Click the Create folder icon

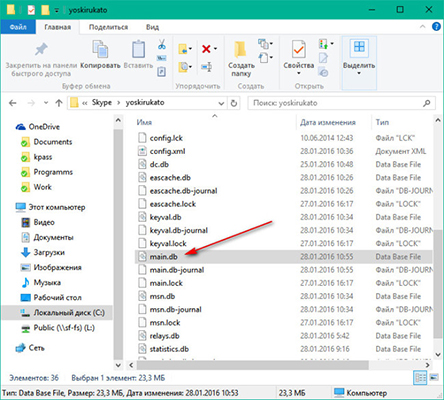(x=240, y=50)
